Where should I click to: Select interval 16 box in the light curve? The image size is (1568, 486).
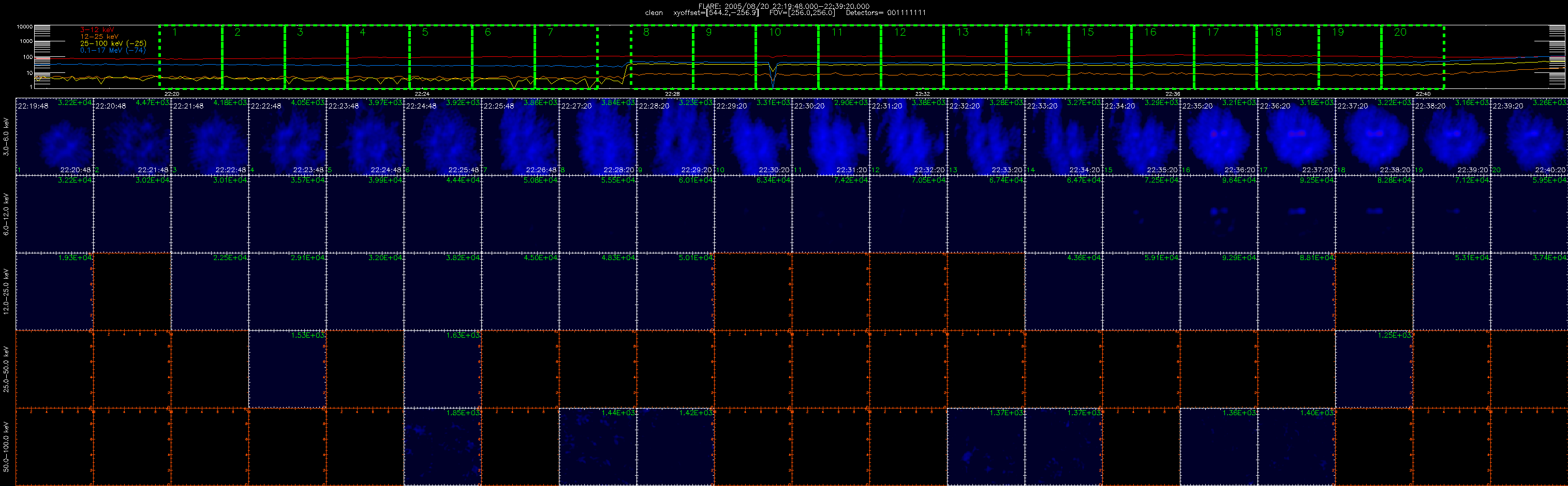1163,57
